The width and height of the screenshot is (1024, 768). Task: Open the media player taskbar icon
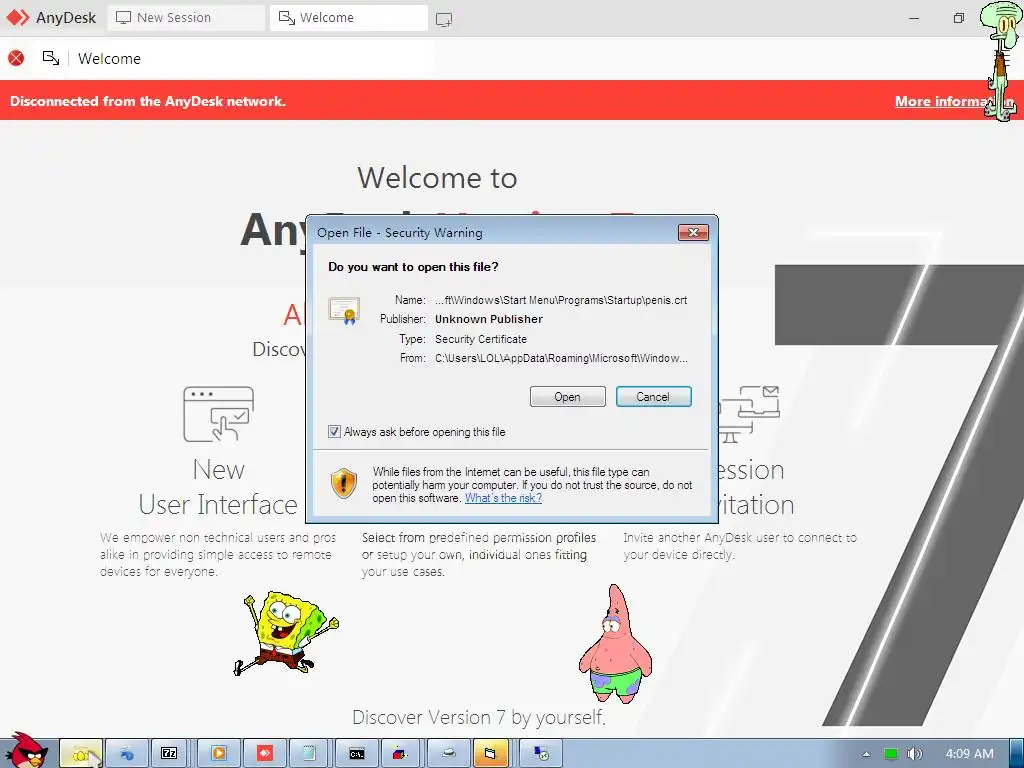coord(219,754)
